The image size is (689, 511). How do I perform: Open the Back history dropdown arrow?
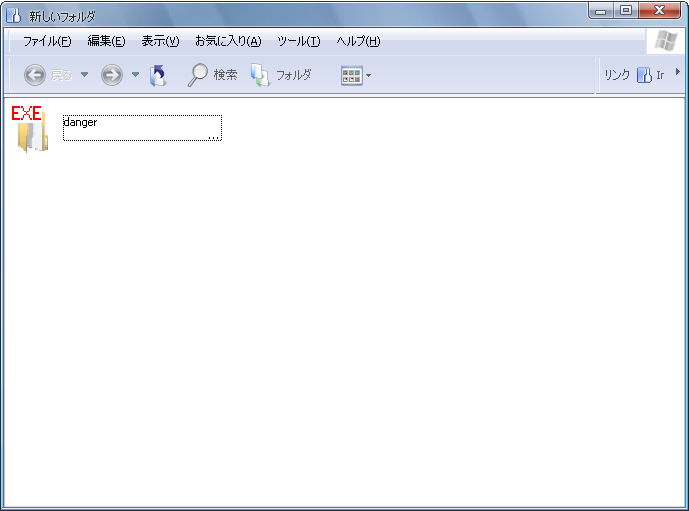[x=84, y=75]
